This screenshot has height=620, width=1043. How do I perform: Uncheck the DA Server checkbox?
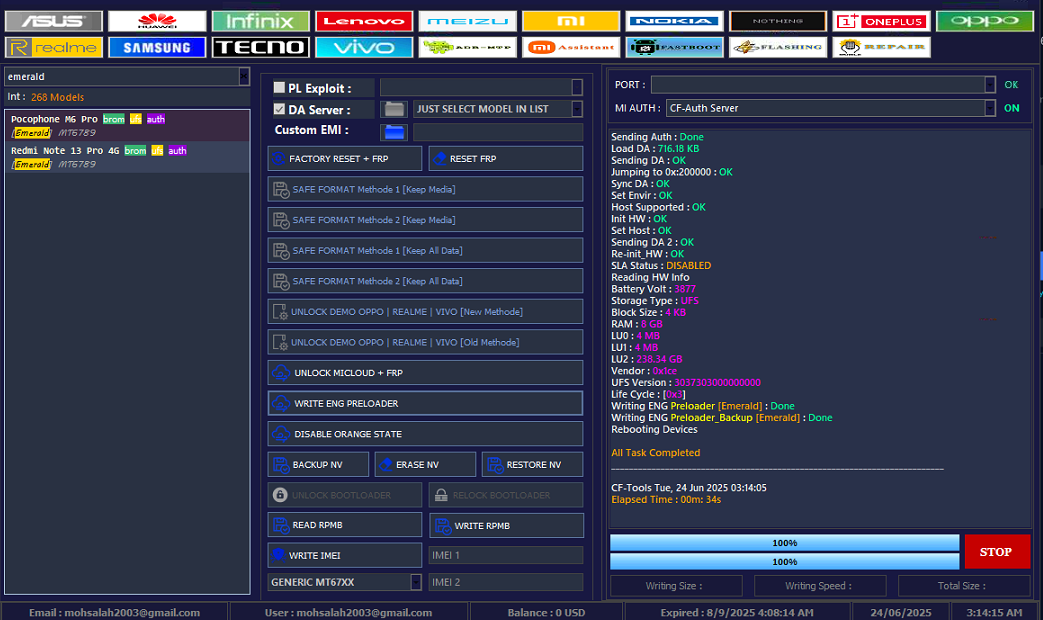pos(279,109)
